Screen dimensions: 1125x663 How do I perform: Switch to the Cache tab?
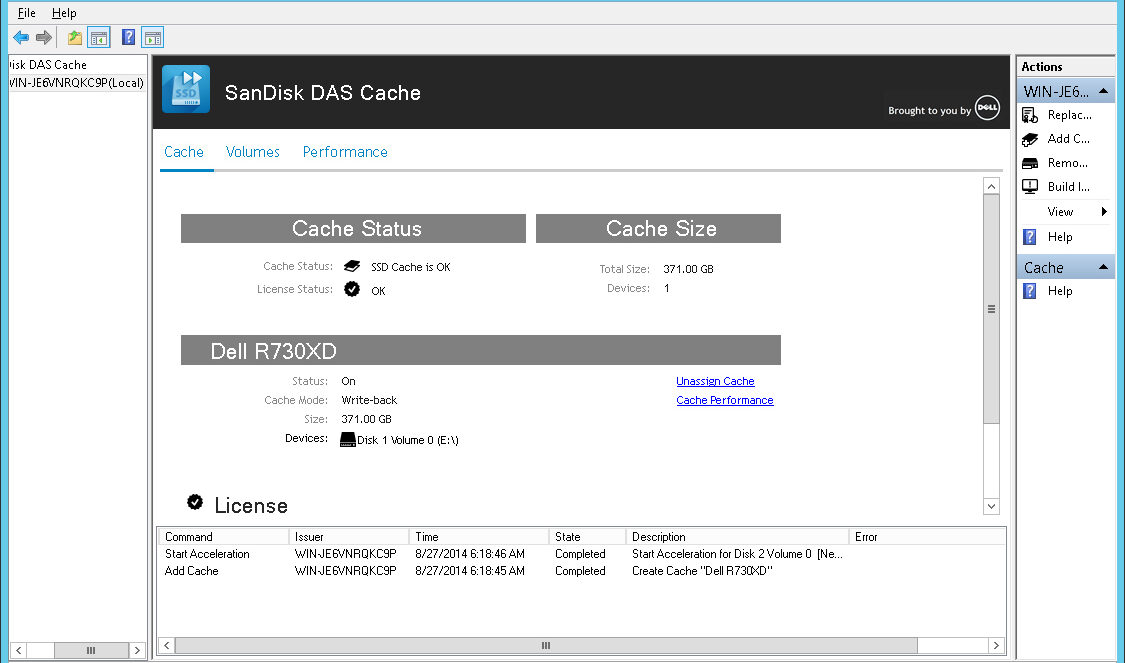click(x=184, y=152)
